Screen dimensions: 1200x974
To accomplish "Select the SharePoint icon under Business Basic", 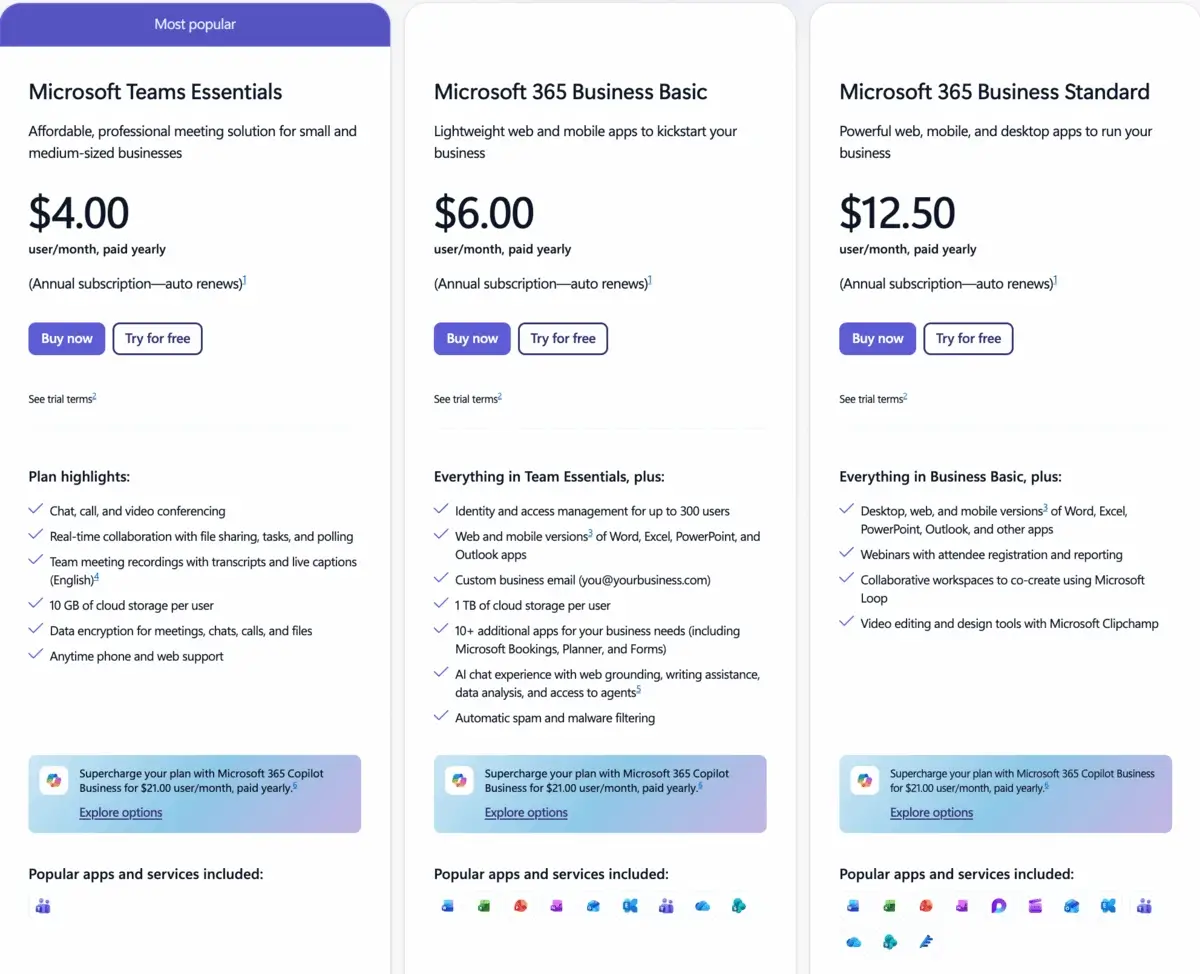I will (739, 905).
